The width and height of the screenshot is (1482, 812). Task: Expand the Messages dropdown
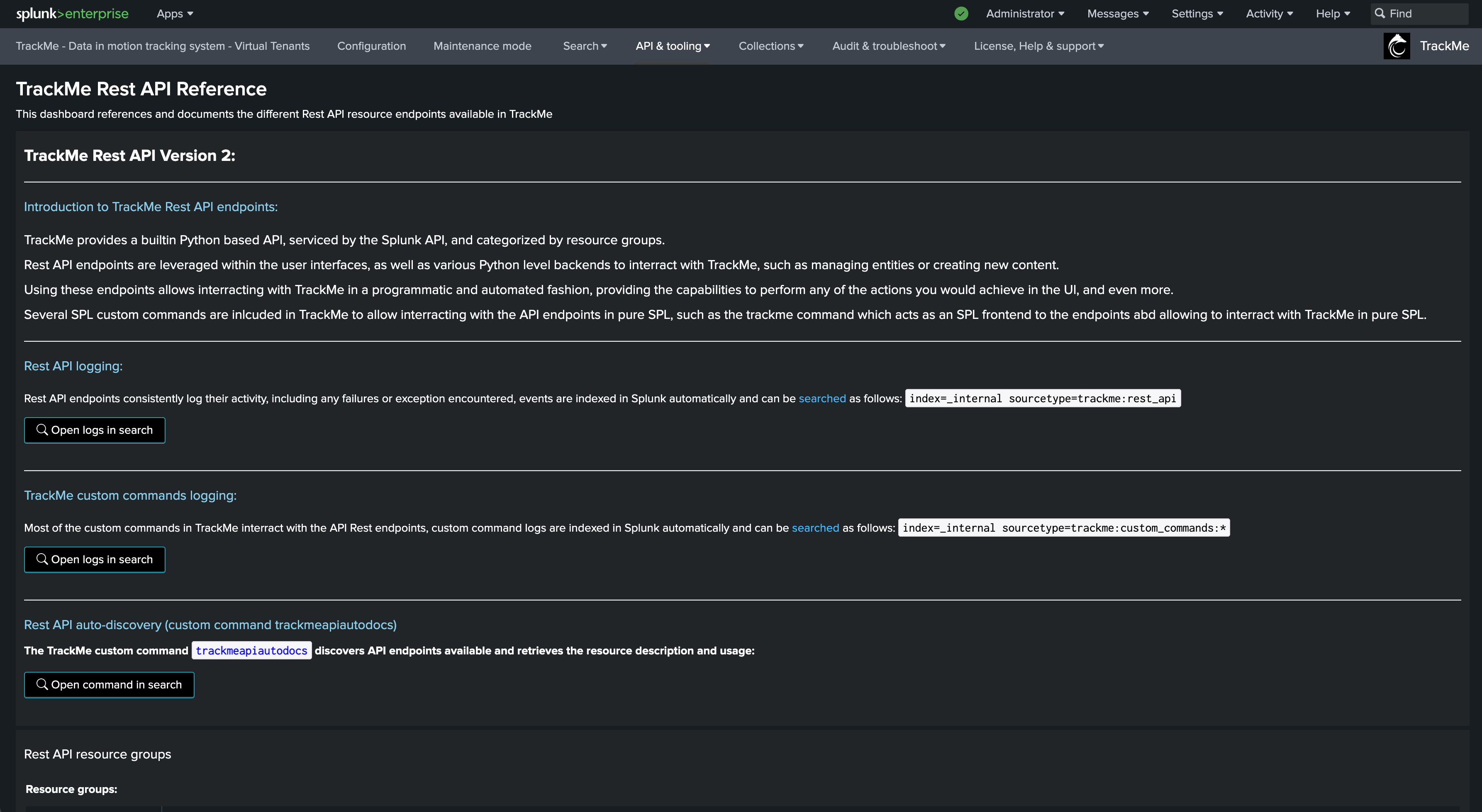click(1118, 13)
